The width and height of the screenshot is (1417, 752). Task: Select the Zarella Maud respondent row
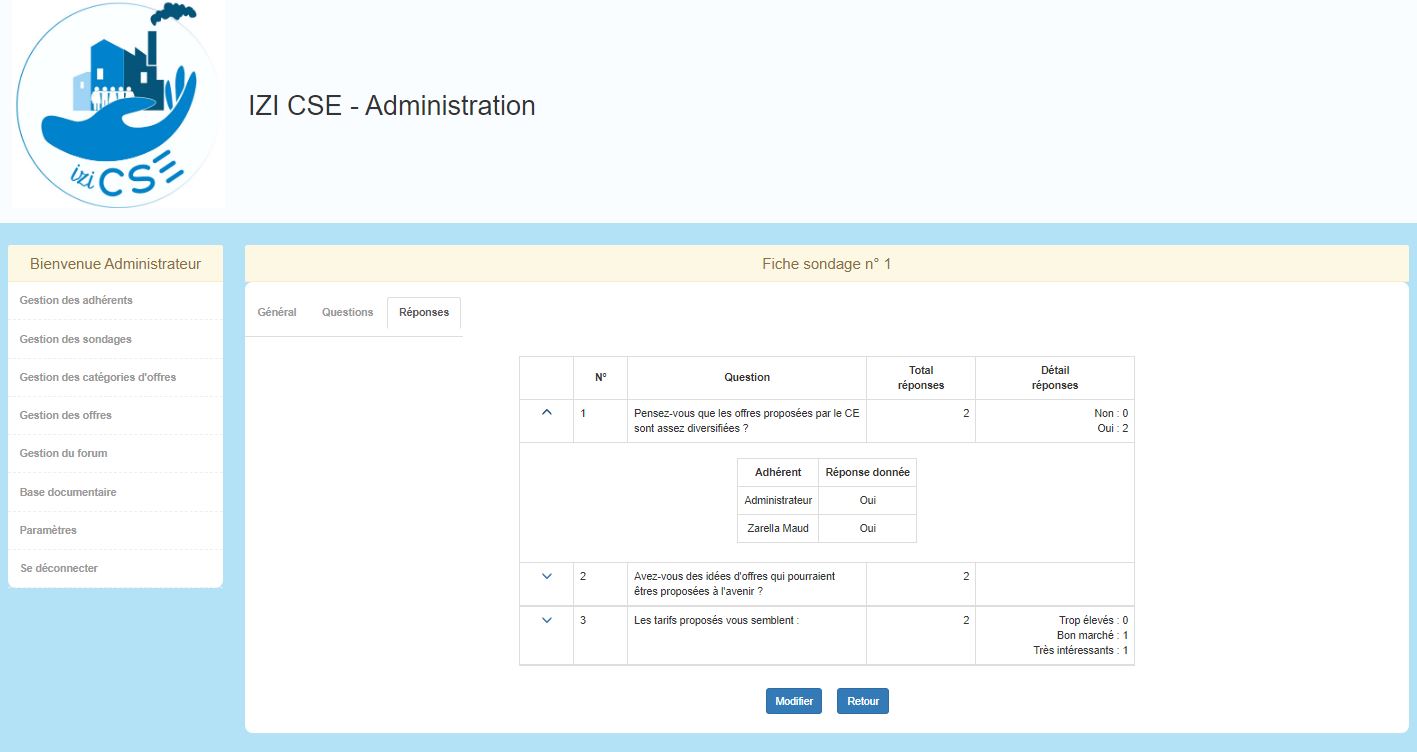click(x=777, y=528)
